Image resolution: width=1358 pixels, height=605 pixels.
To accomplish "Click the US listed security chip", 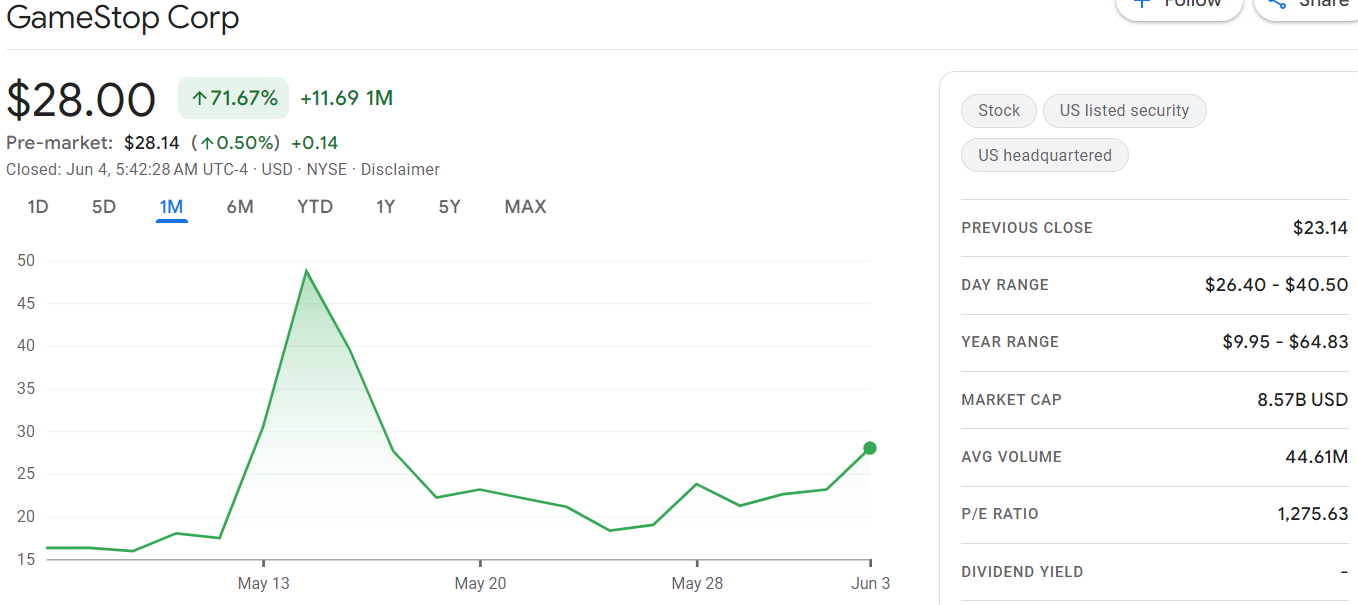I will (x=1125, y=111).
